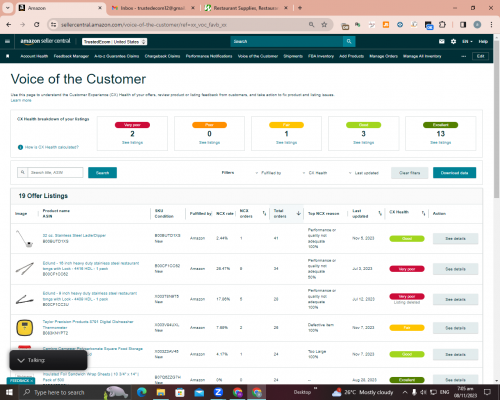This screenshot has height=400, width=500.
Task: Open the tab search chevron in Chrome
Action: (x=7, y=8)
